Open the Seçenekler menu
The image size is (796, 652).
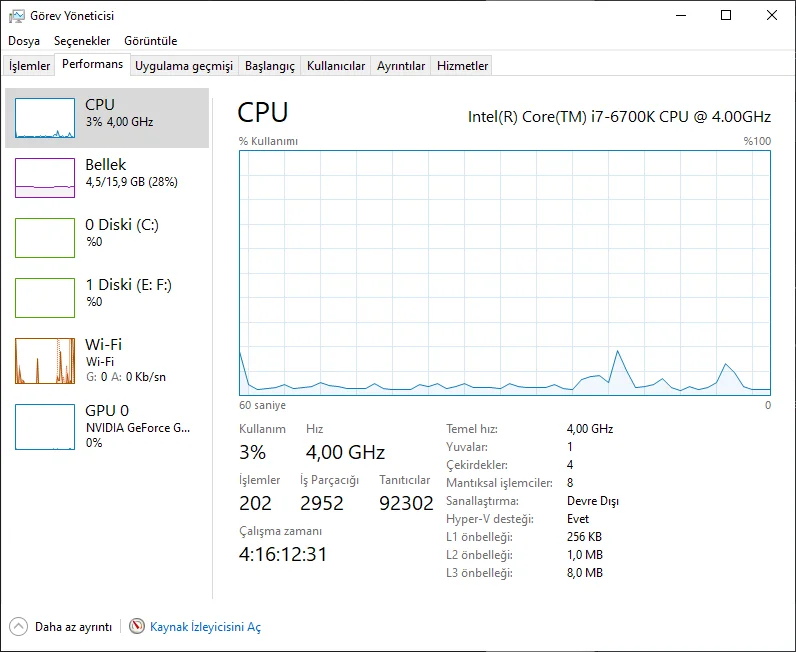(82, 41)
